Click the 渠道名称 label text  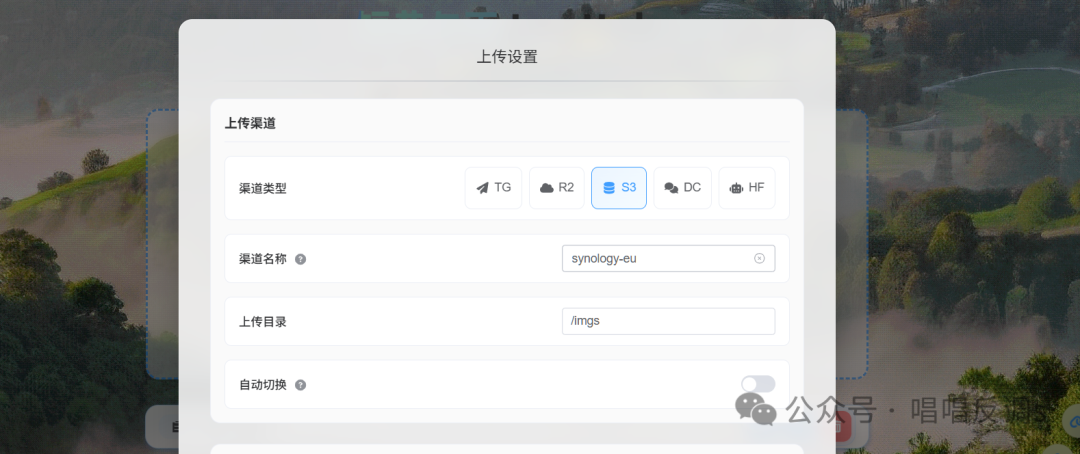pyautogui.click(x=263, y=259)
